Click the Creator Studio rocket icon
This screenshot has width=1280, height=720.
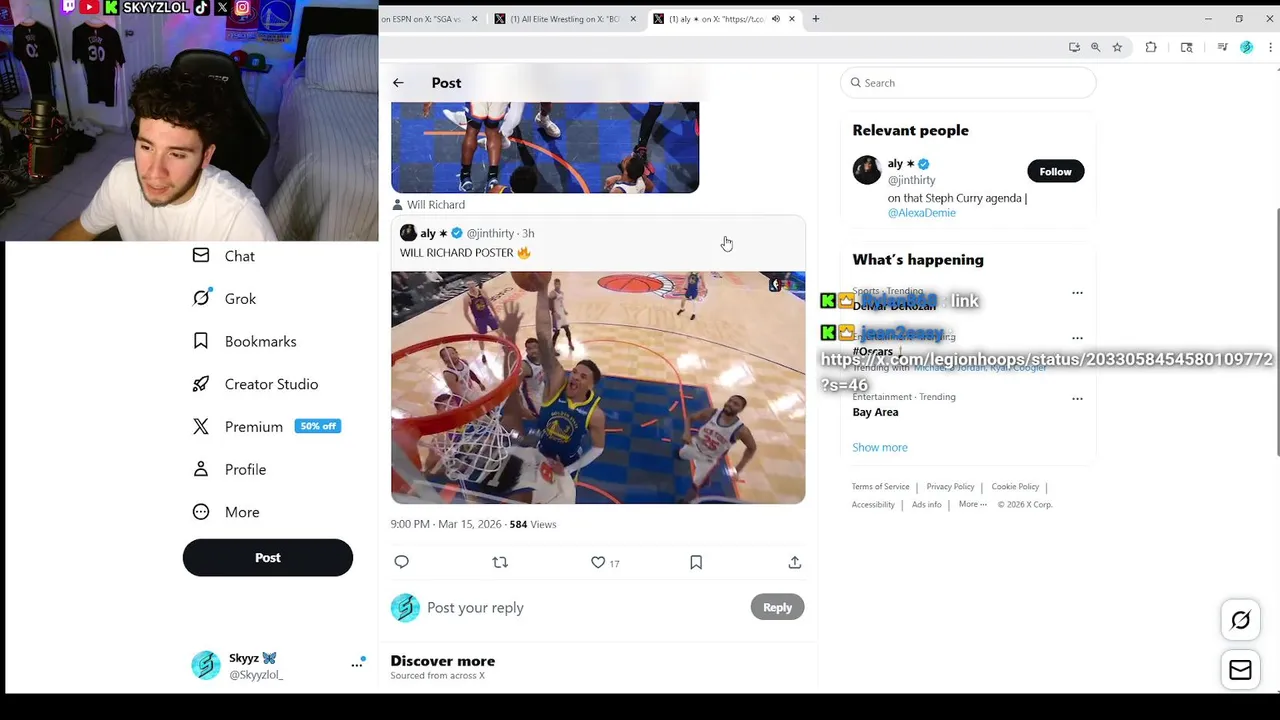click(201, 384)
